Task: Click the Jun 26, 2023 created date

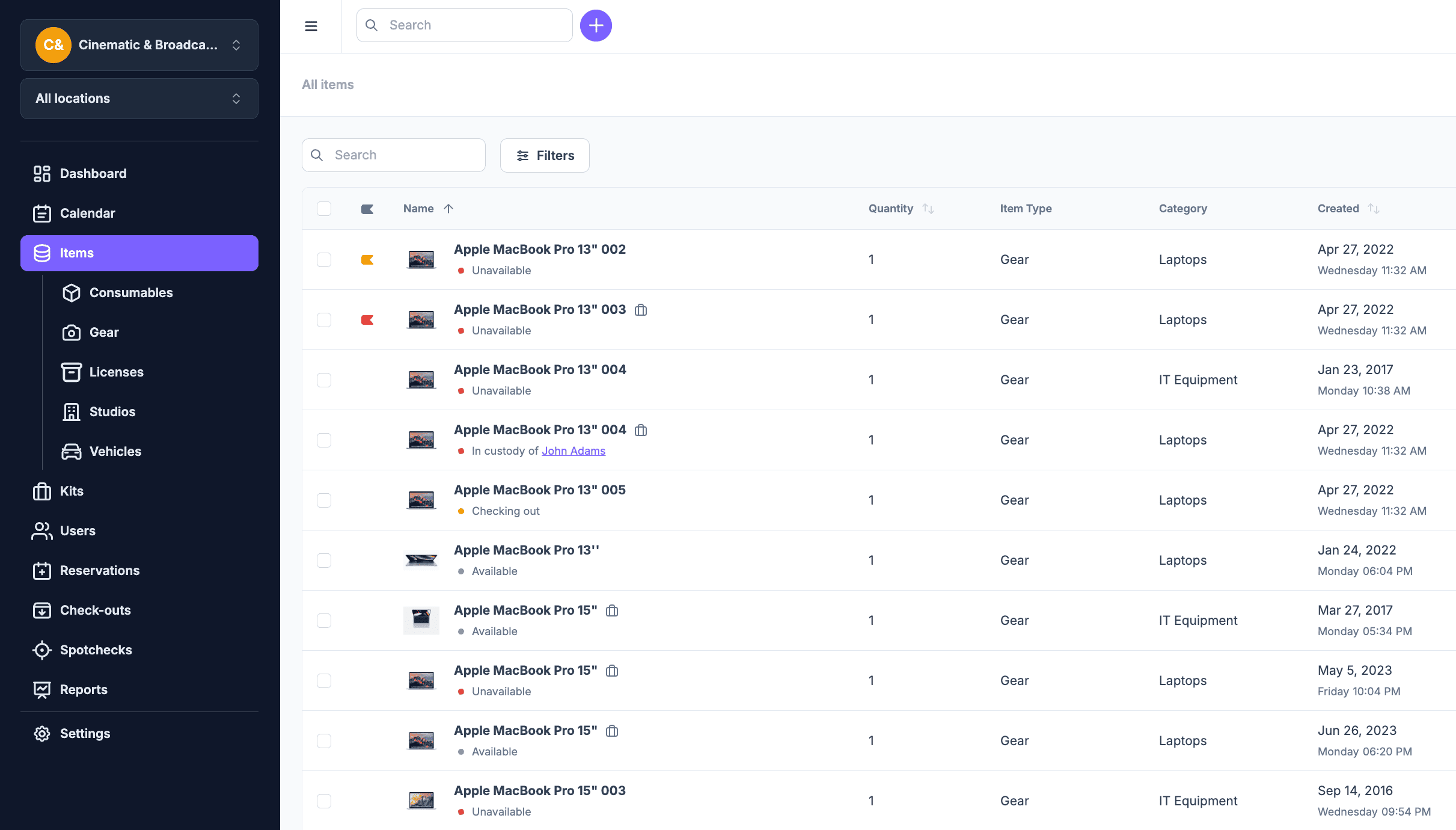Action: tap(1357, 731)
